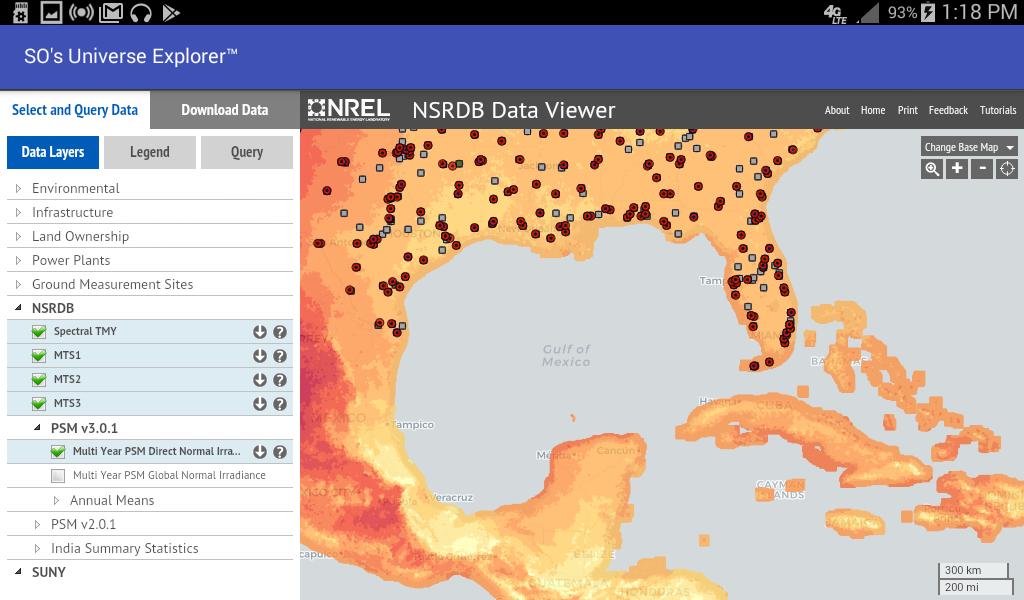
Task: Open help for MTS2 layer
Action: (280, 380)
